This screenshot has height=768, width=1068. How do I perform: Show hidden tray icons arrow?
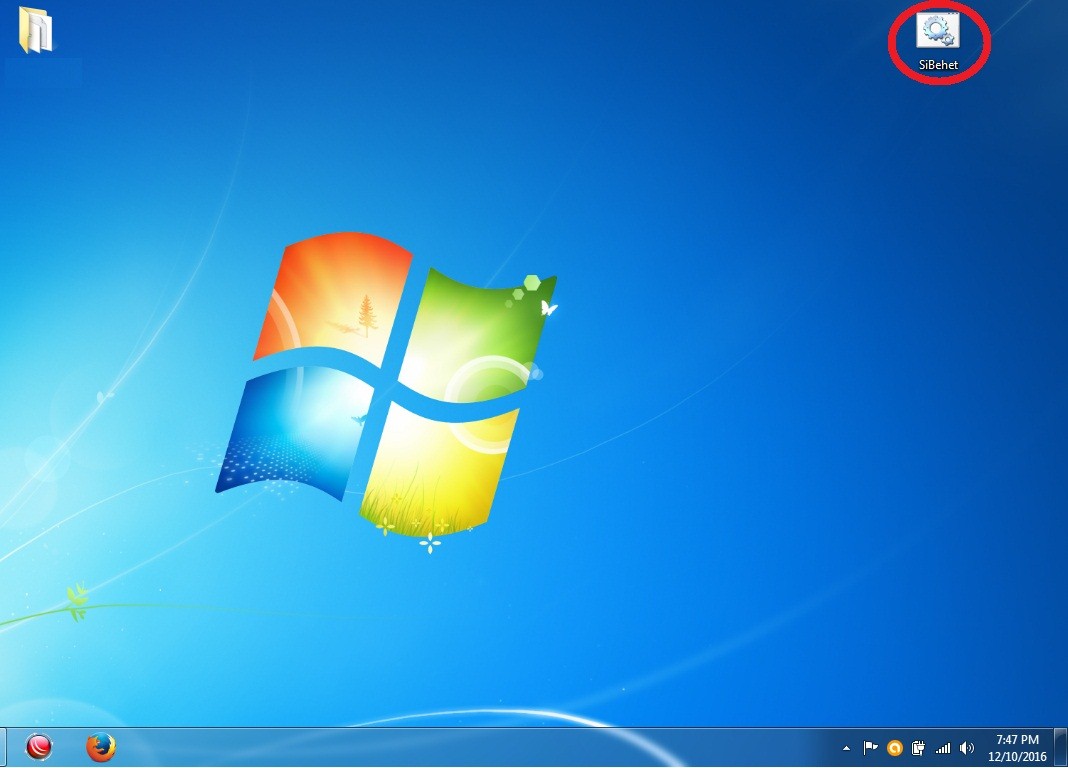click(847, 748)
